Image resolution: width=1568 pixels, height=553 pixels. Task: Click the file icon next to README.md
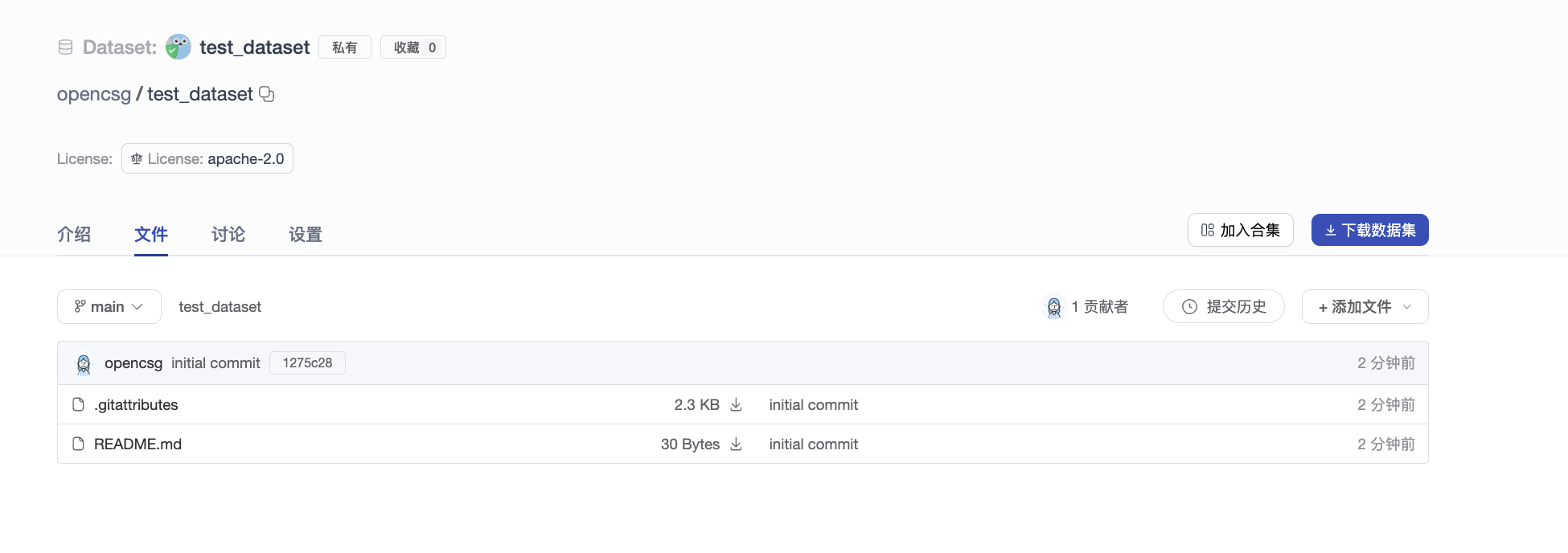coord(78,444)
